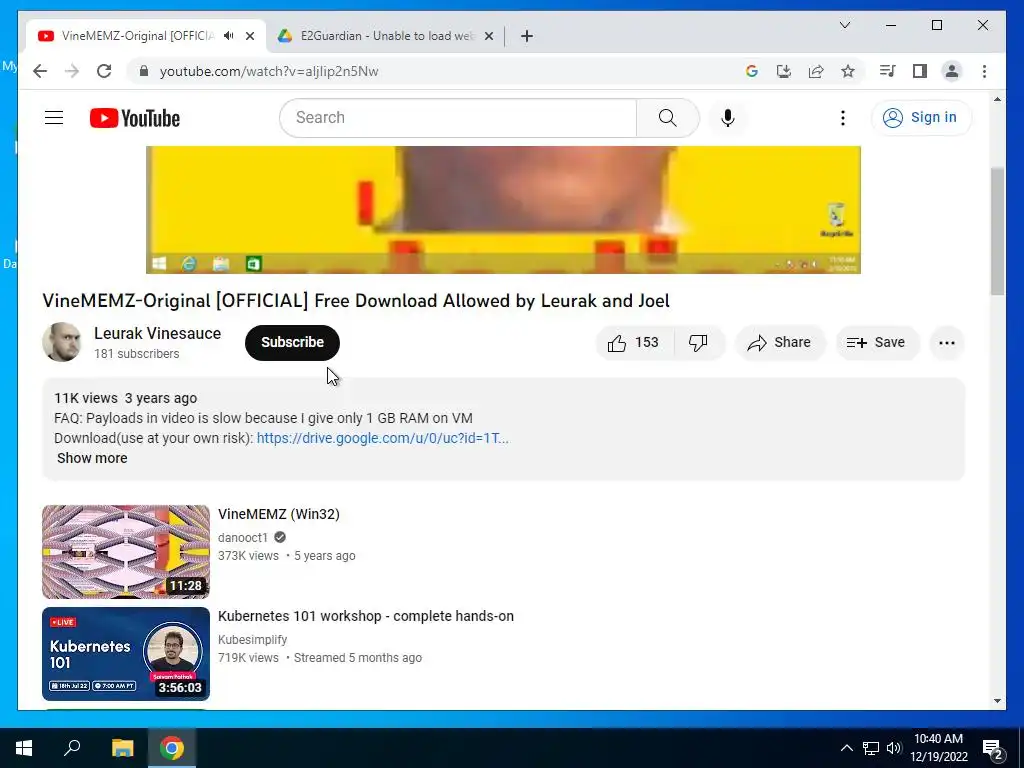The width and height of the screenshot is (1024, 768).
Task: Click page scrollbar thumb
Action: [997, 231]
